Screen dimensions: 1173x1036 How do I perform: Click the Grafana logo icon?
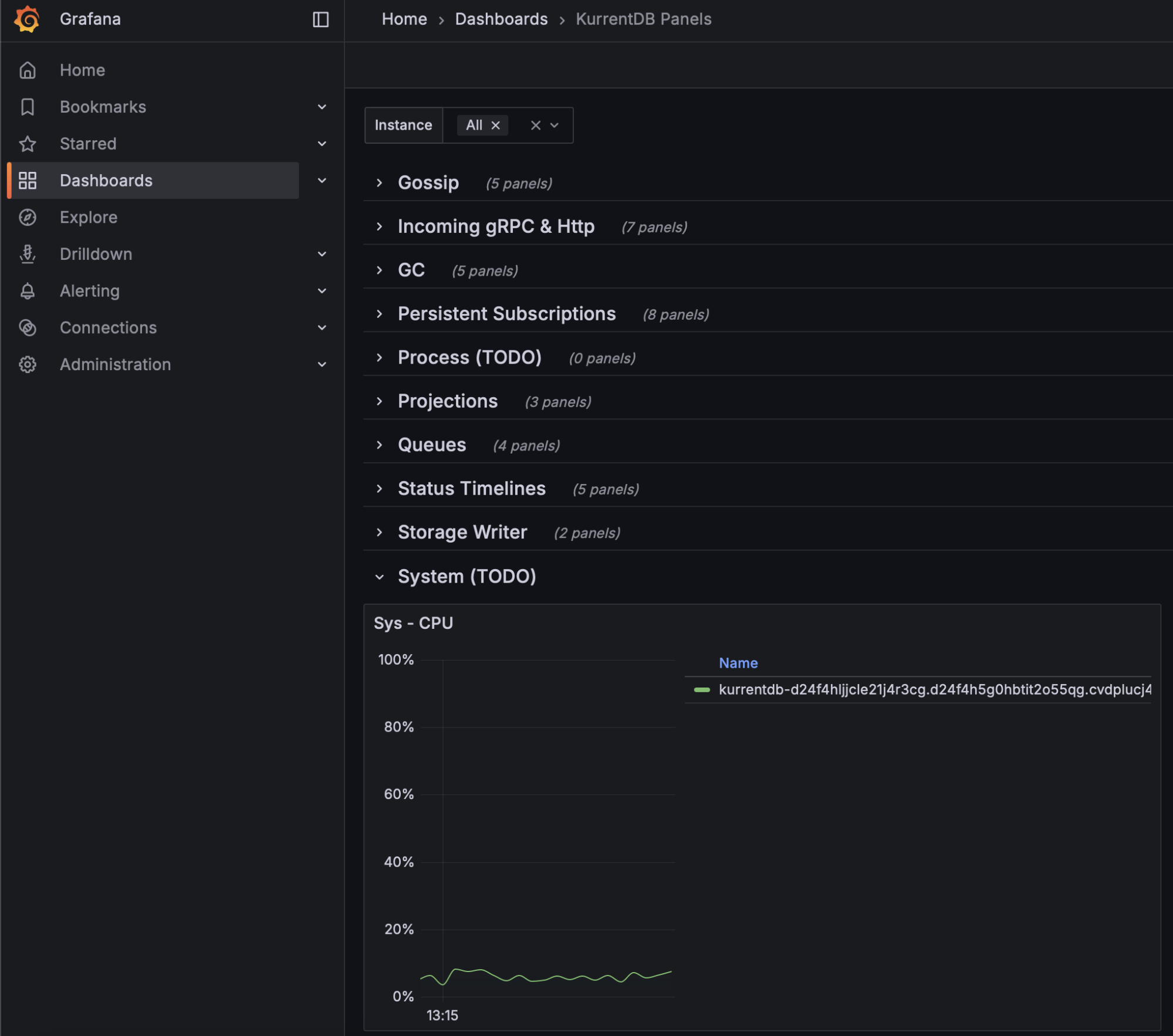26,19
